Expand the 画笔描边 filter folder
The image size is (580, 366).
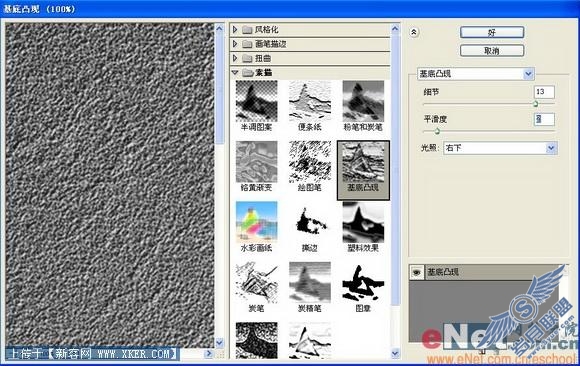235,44
